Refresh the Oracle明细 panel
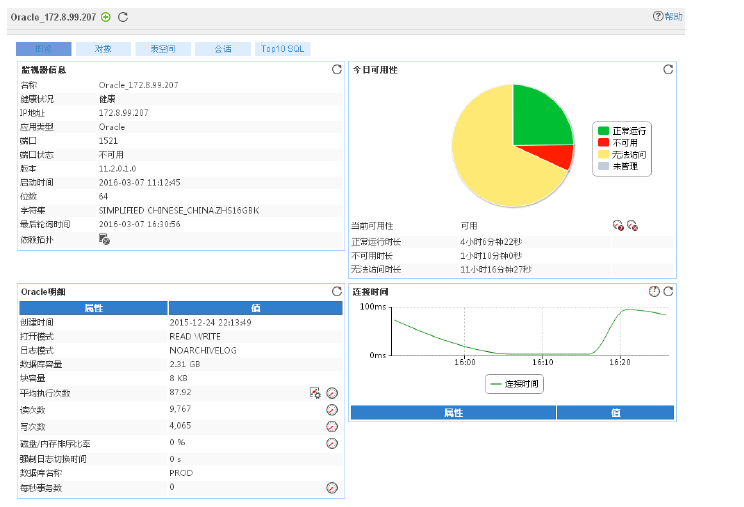The image size is (744, 507). (x=337, y=291)
